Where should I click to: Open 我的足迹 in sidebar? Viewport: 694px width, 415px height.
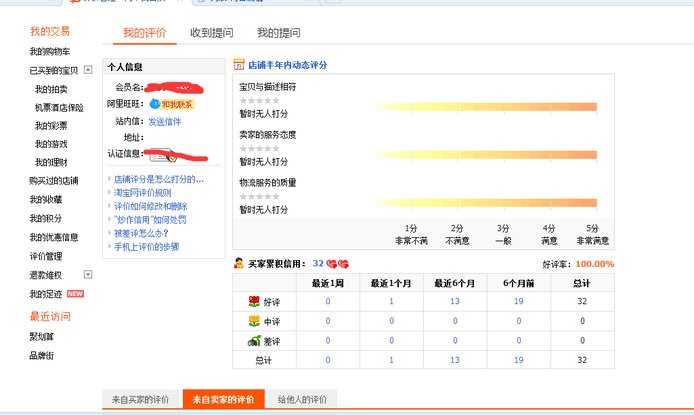coord(46,294)
